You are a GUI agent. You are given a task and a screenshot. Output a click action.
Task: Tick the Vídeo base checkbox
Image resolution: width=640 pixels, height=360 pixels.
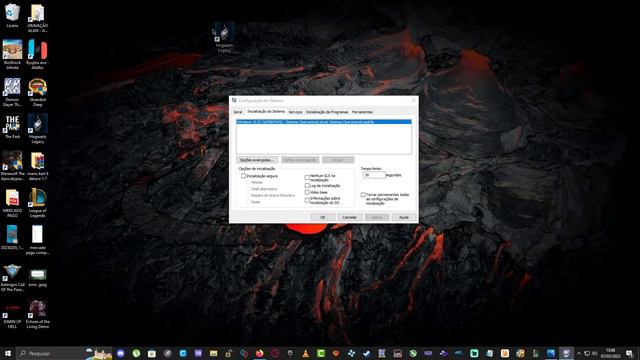(x=307, y=192)
